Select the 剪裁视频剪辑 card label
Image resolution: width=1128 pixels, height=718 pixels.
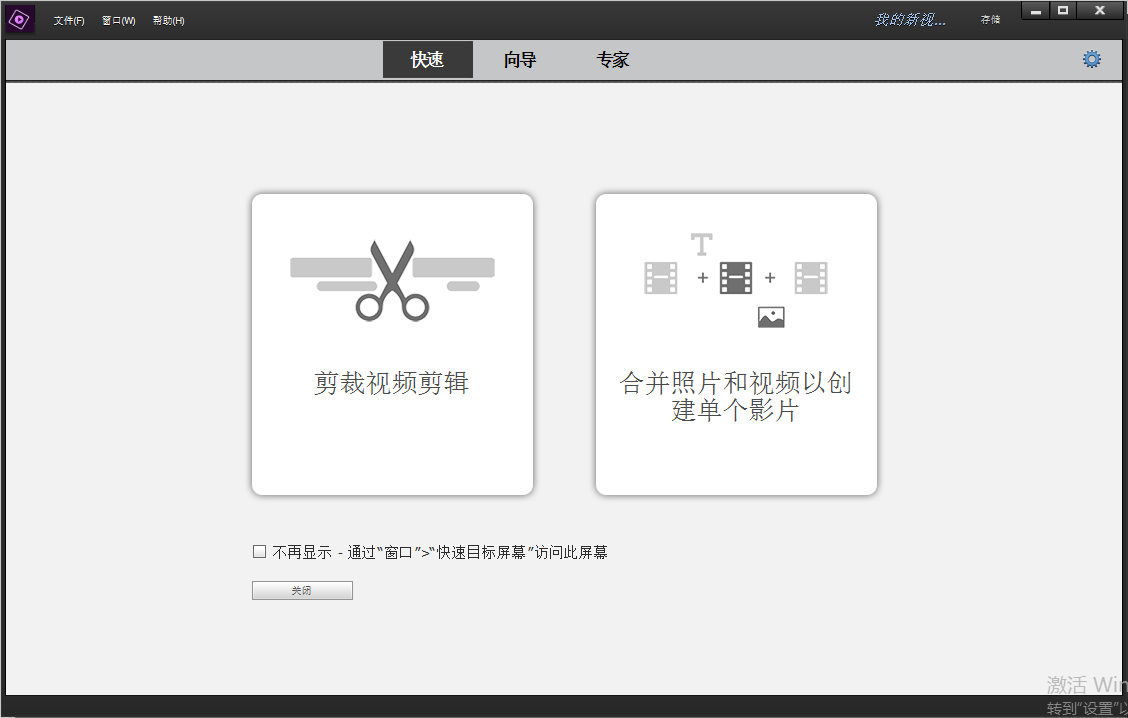392,383
